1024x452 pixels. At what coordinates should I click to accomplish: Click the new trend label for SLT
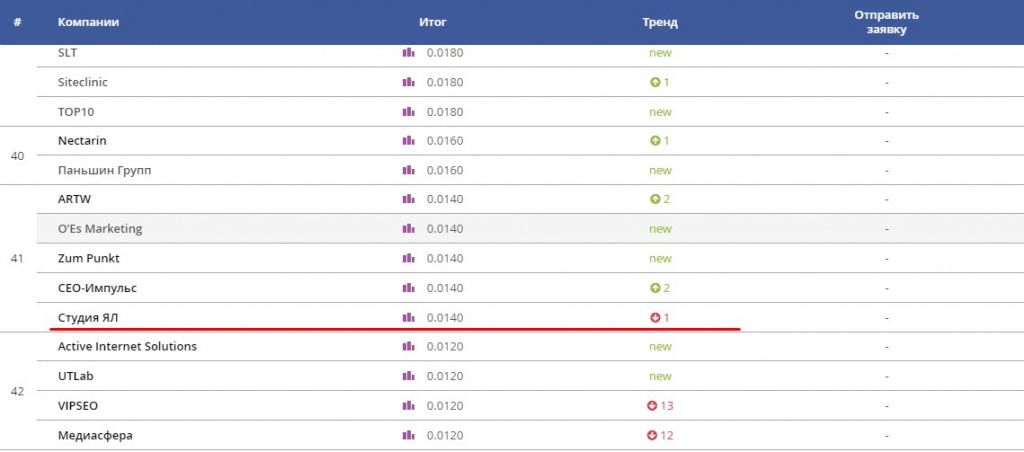(x=660, y=53)
